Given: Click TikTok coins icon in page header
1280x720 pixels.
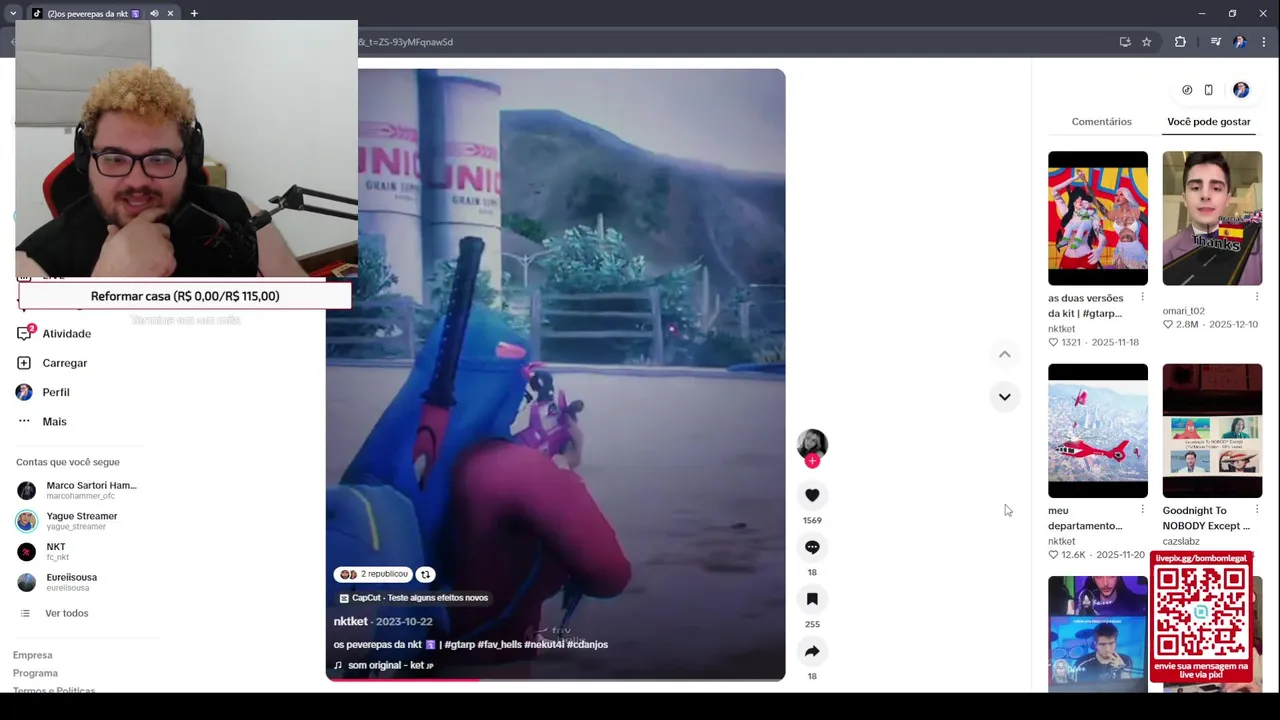Looking at the screenshot, I should click(1187, 90).
